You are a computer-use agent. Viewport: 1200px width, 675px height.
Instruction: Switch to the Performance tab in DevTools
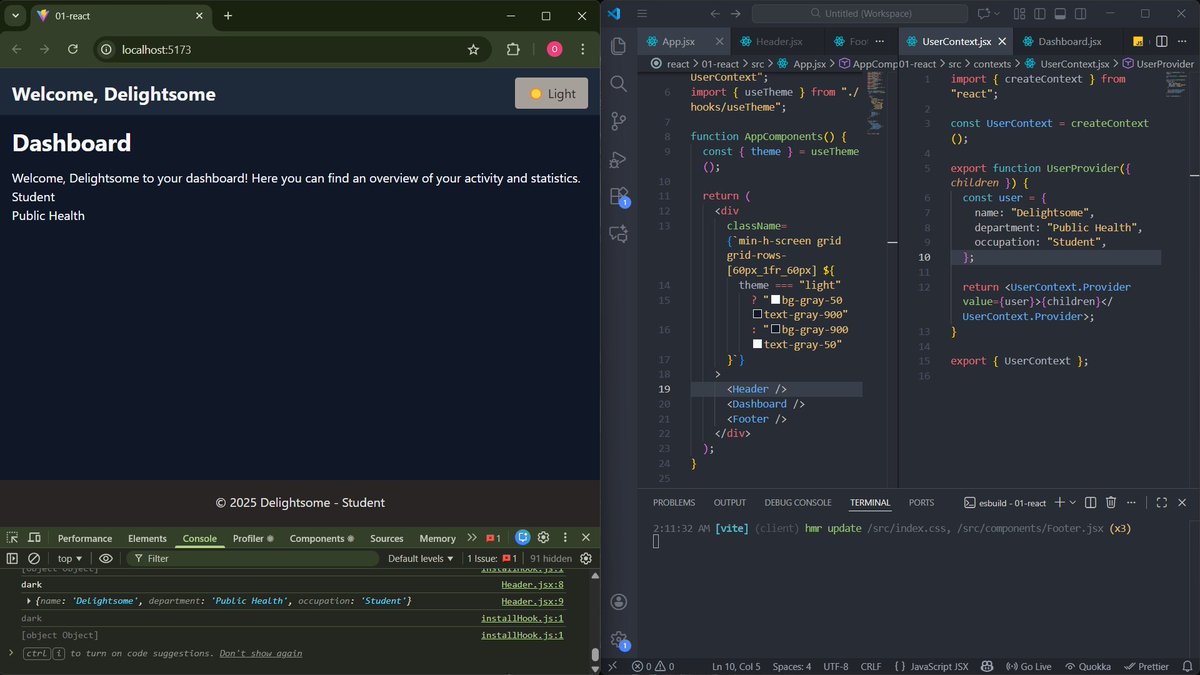tap(85, 538)
